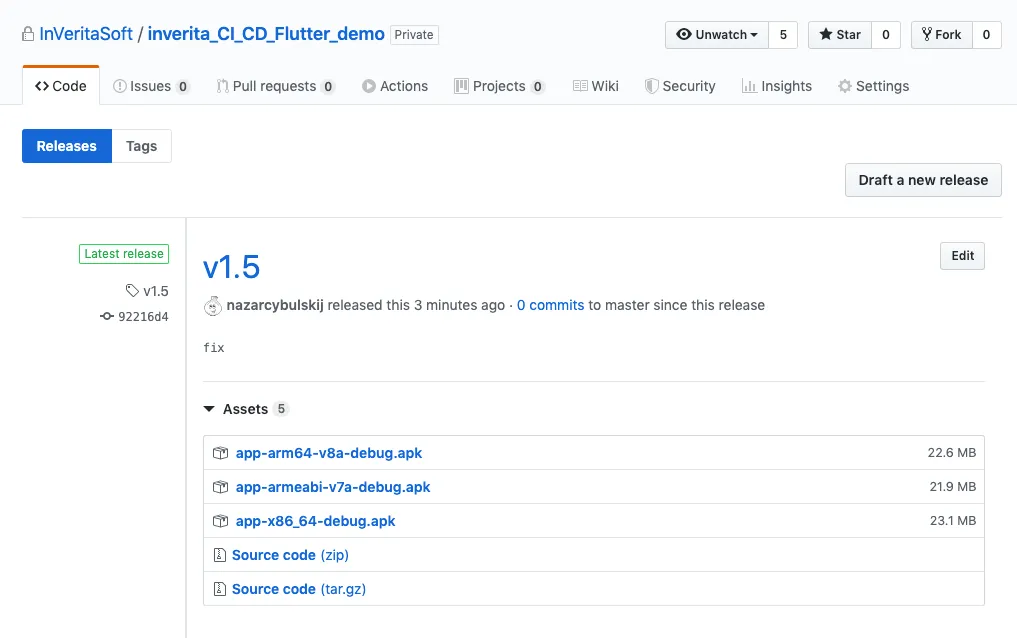This screenshot has height=638, width=1017.
Task: Click the Insights graph icon
Action: [x=749, y=86]
